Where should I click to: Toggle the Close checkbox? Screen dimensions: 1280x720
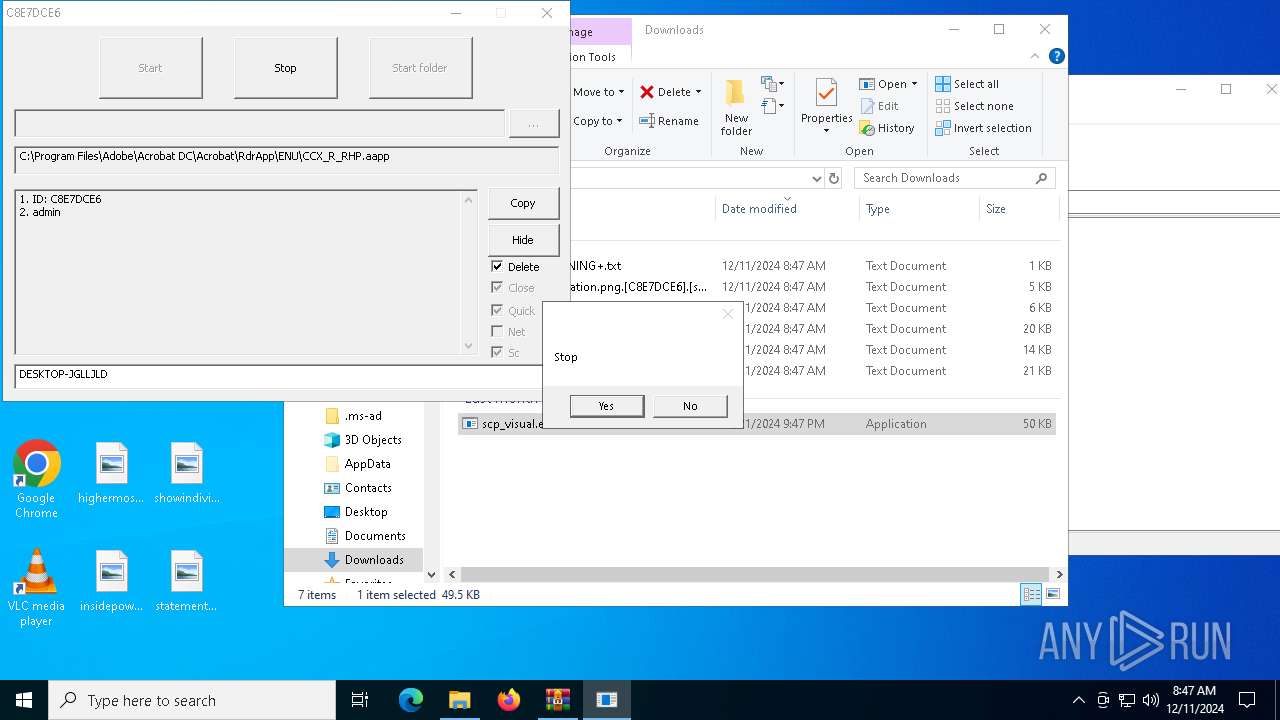[x=497, y=288]
